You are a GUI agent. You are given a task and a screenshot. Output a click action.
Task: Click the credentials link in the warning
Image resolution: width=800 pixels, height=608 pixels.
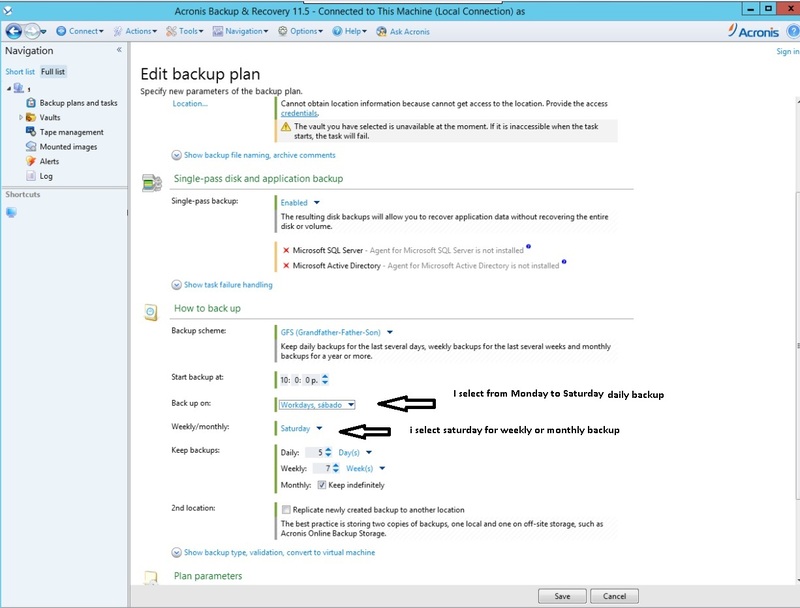click(x=298, y=113)
